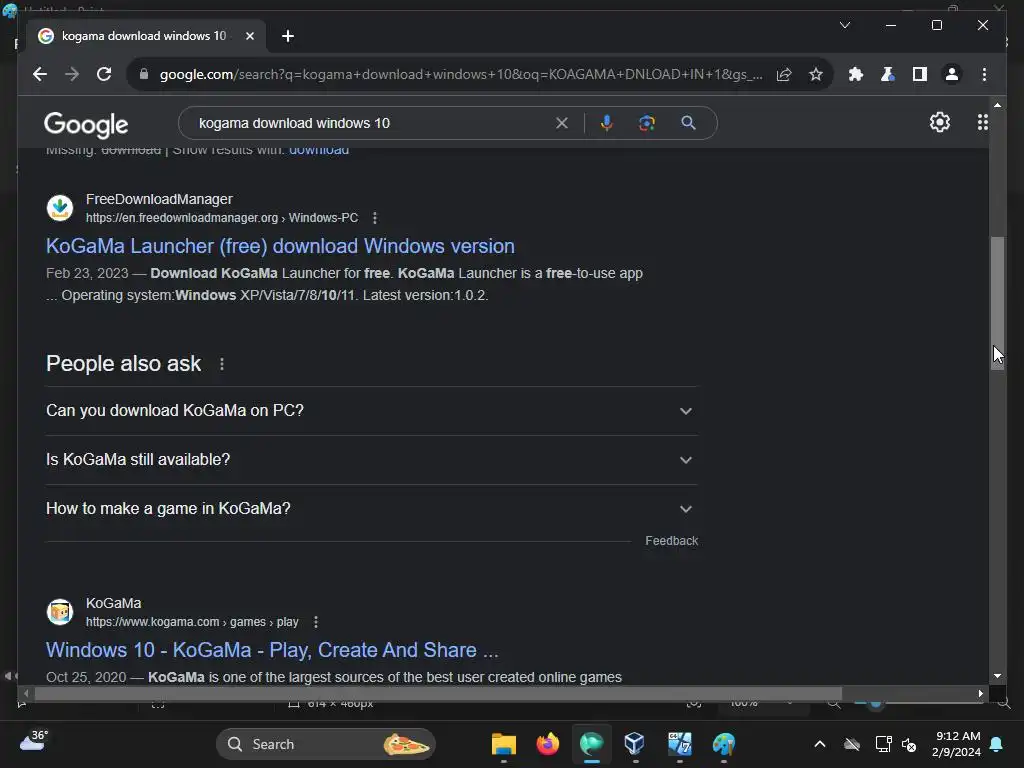The height and width of the screenshot is (768, 1024).
Task: View site information via the lock icon
Action: pyautogui.click(x=144, y=74)
